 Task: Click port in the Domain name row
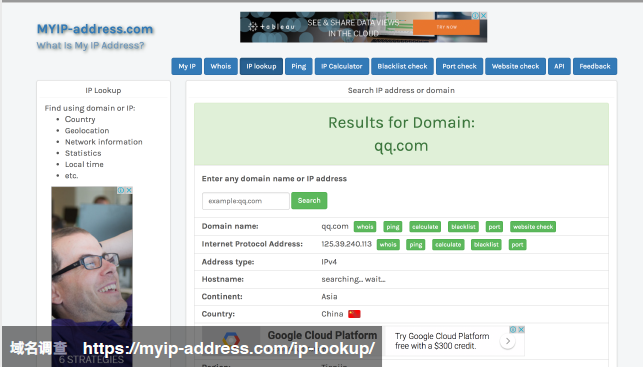(x=494, y=227)
